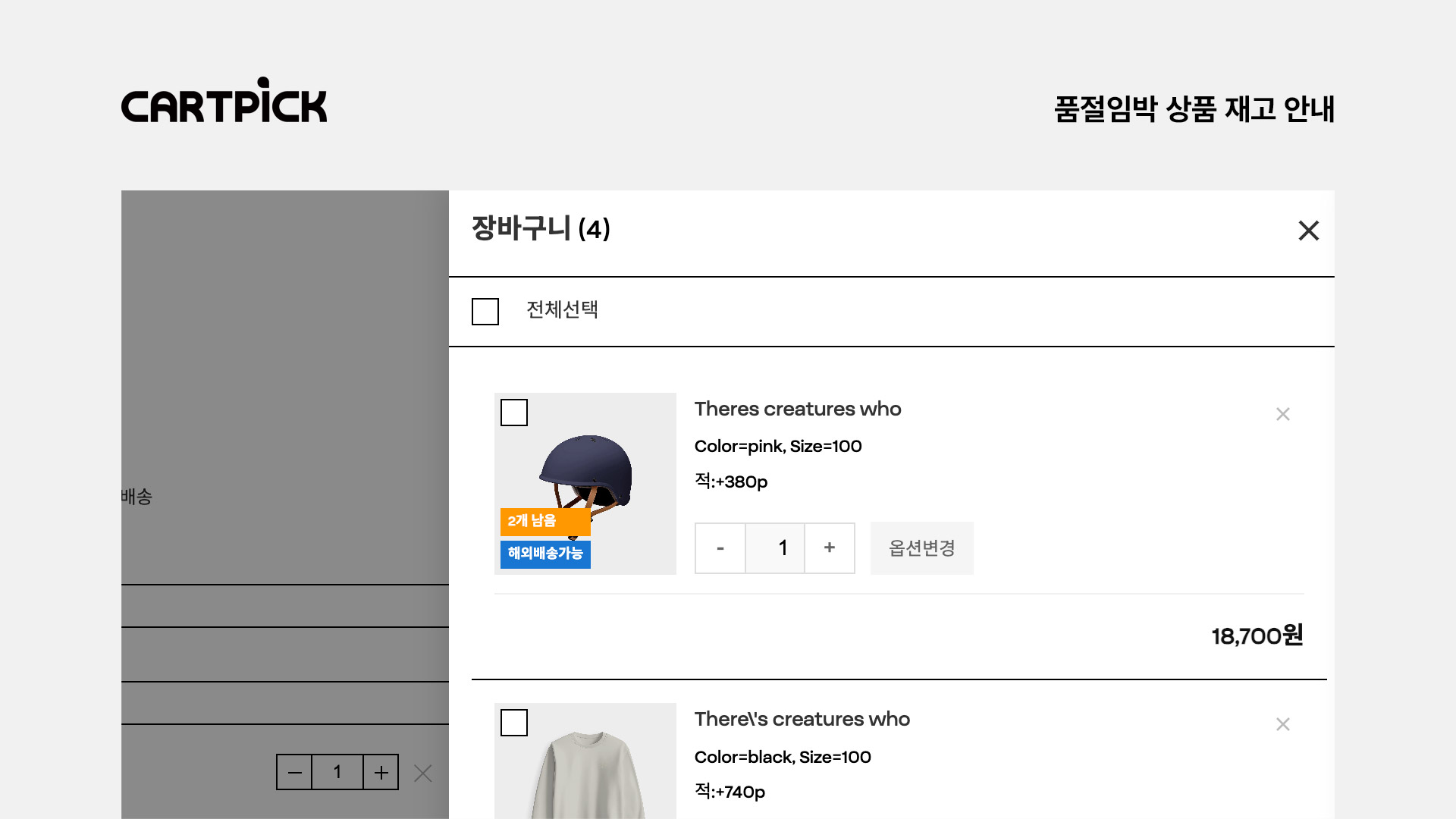Click the 옵션변경 option change button
The image size is (1456, 819).
click(x=921, y=548)
